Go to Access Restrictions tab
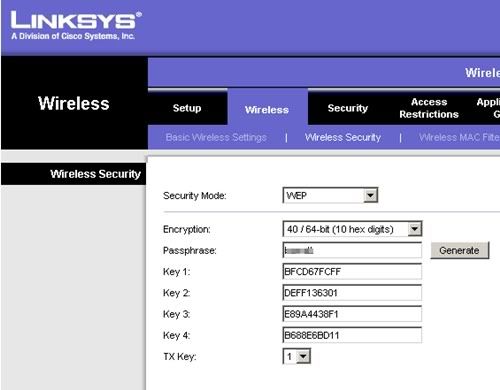 [x=429, y=108]
